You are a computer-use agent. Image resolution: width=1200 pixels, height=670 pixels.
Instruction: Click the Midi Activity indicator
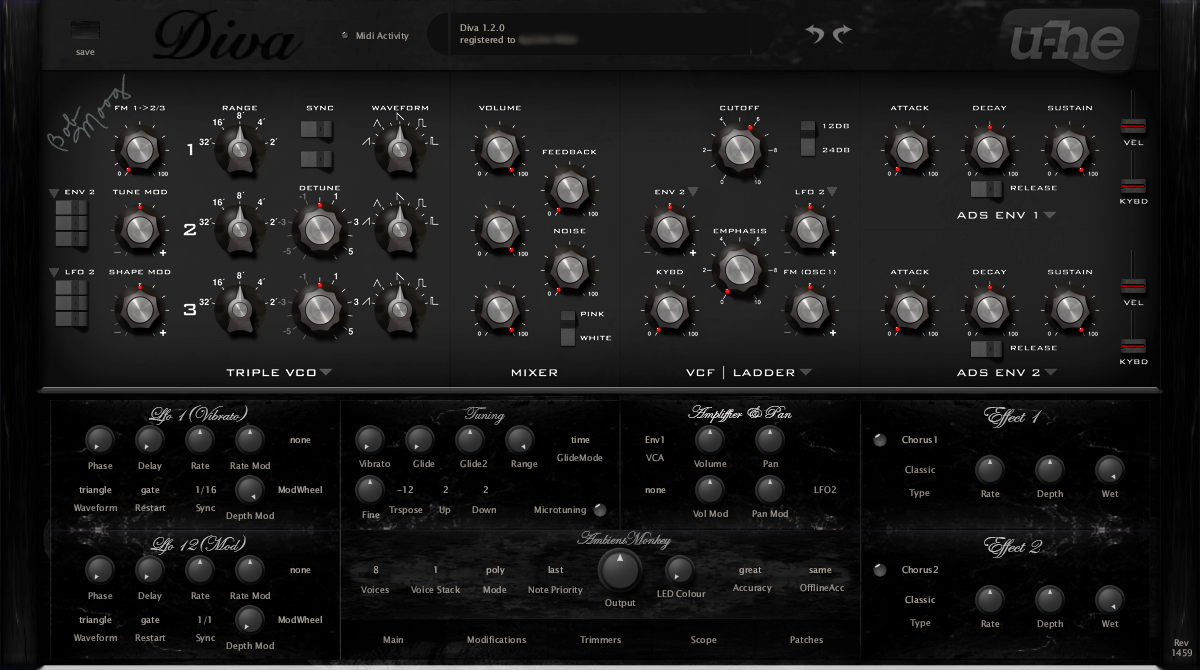tap(345, 35)
